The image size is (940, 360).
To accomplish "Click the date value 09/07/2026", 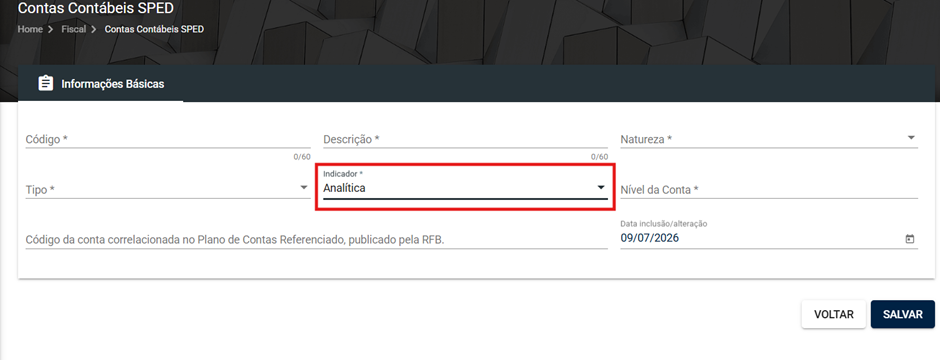I will 650,238.
